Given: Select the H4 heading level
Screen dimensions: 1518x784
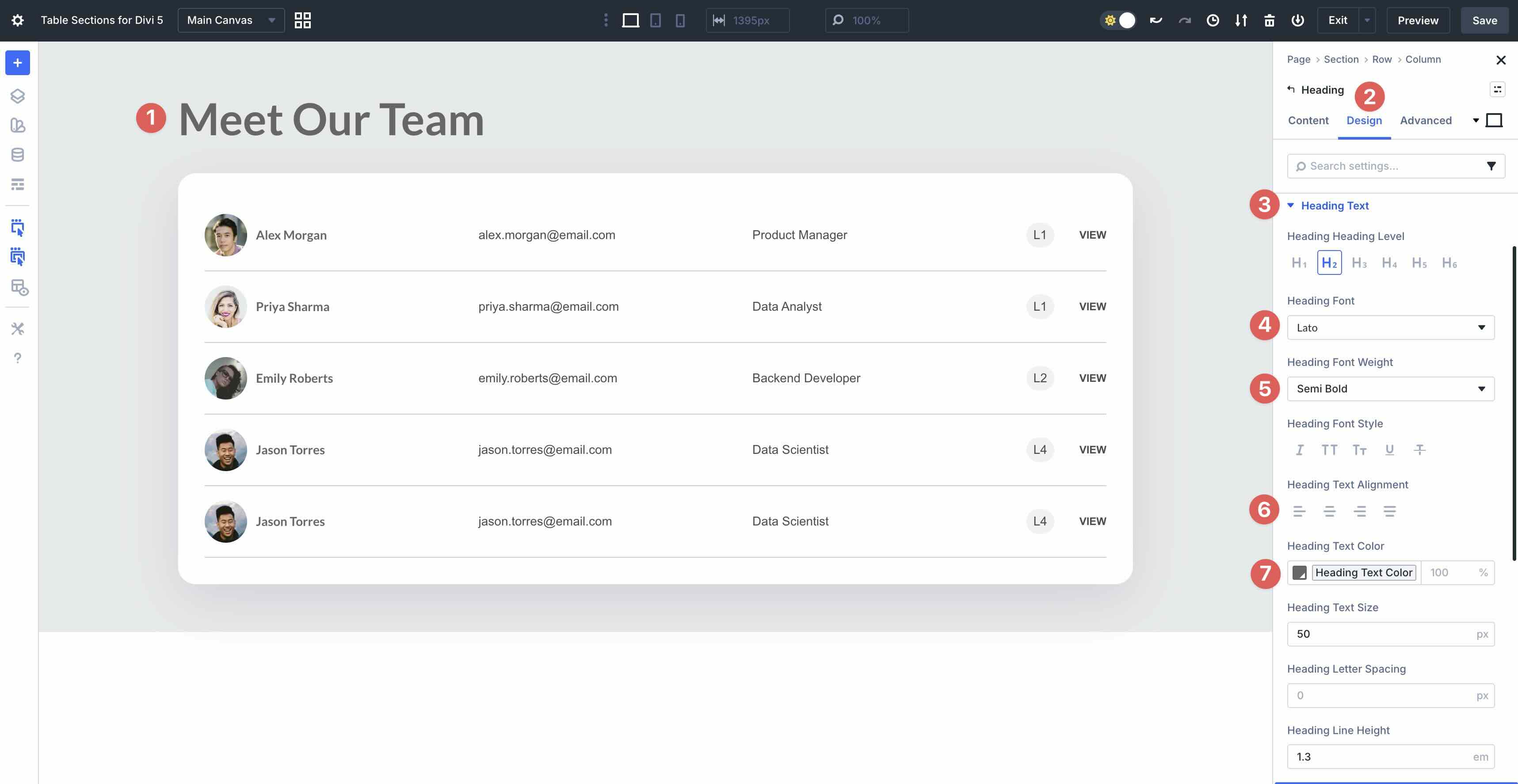Looking at the screenshot, I should 1389,263.
